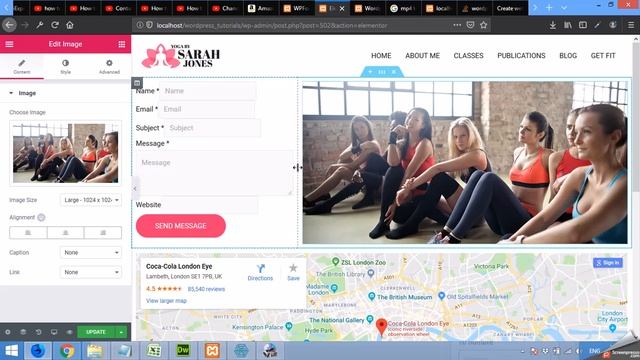Toggle responsive mode icon beside Alignment

coord(41,218)
